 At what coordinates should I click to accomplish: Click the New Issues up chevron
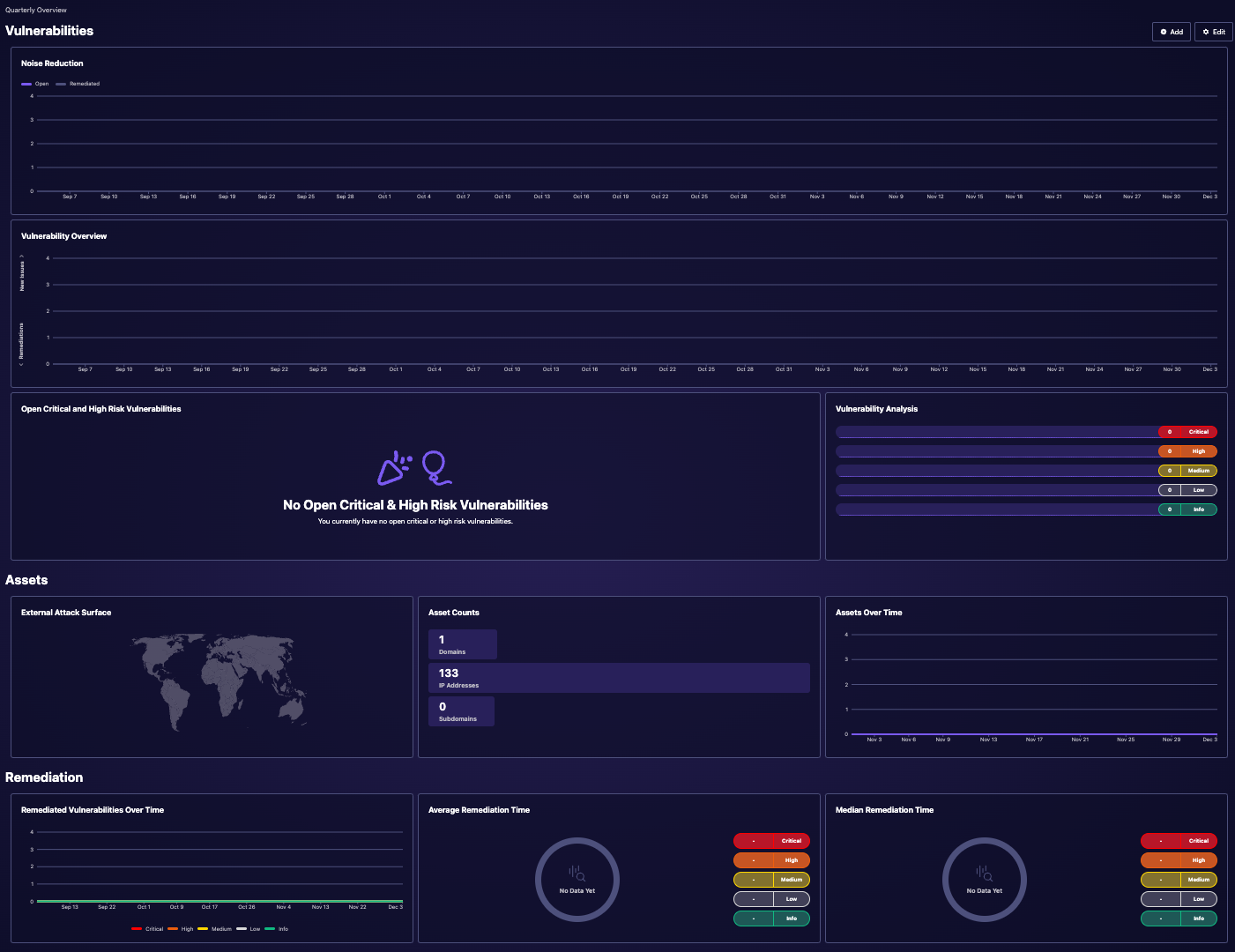pyautogui.click(x=22, y=257)
